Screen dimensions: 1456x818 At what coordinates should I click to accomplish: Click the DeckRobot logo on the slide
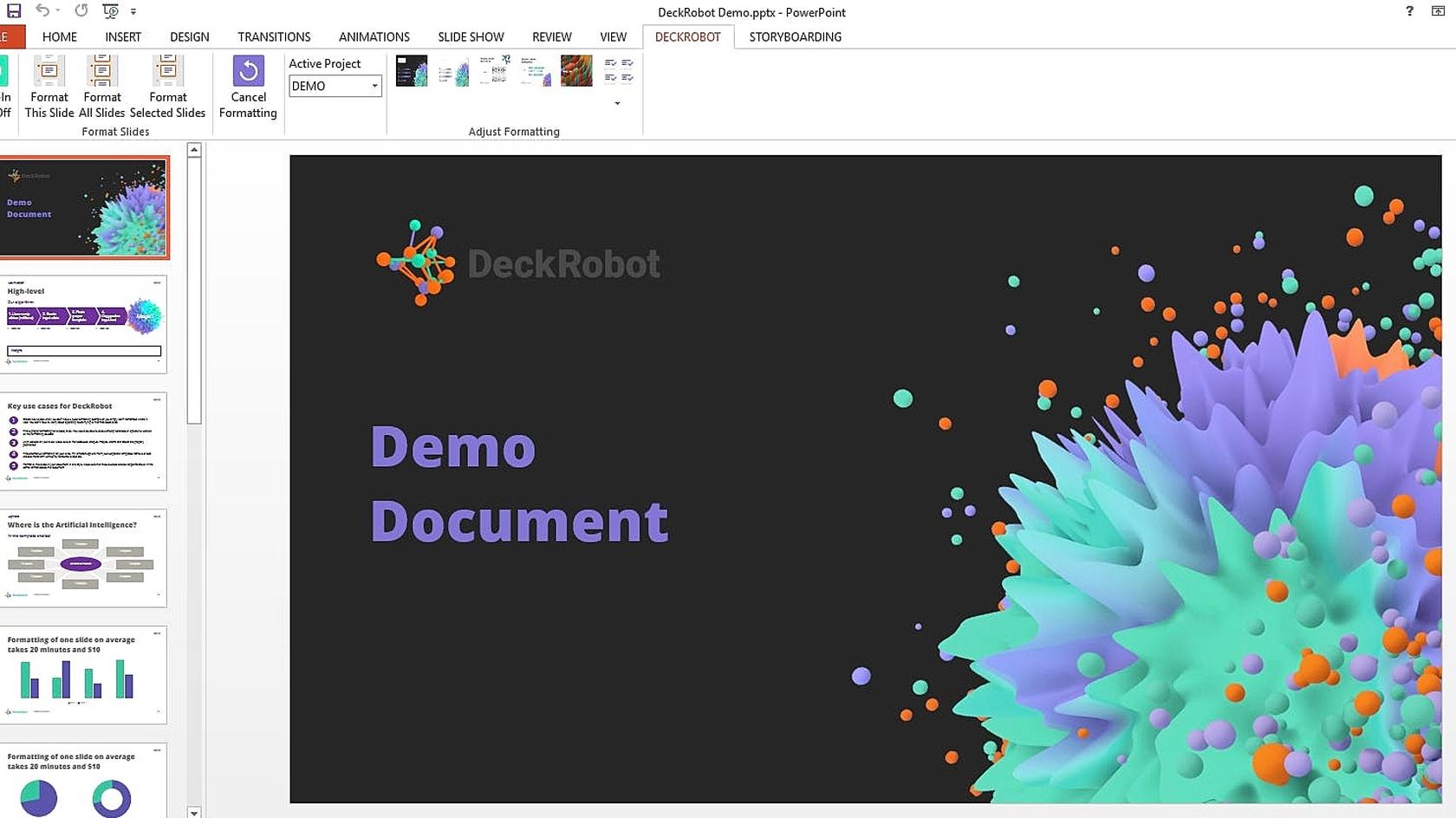click(x=518, y=263)
